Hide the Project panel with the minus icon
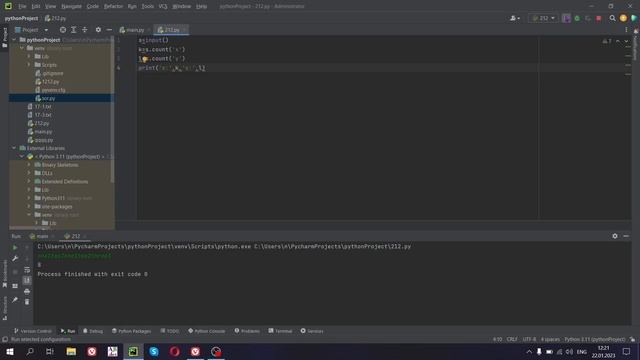 click(x=109, y=30)
